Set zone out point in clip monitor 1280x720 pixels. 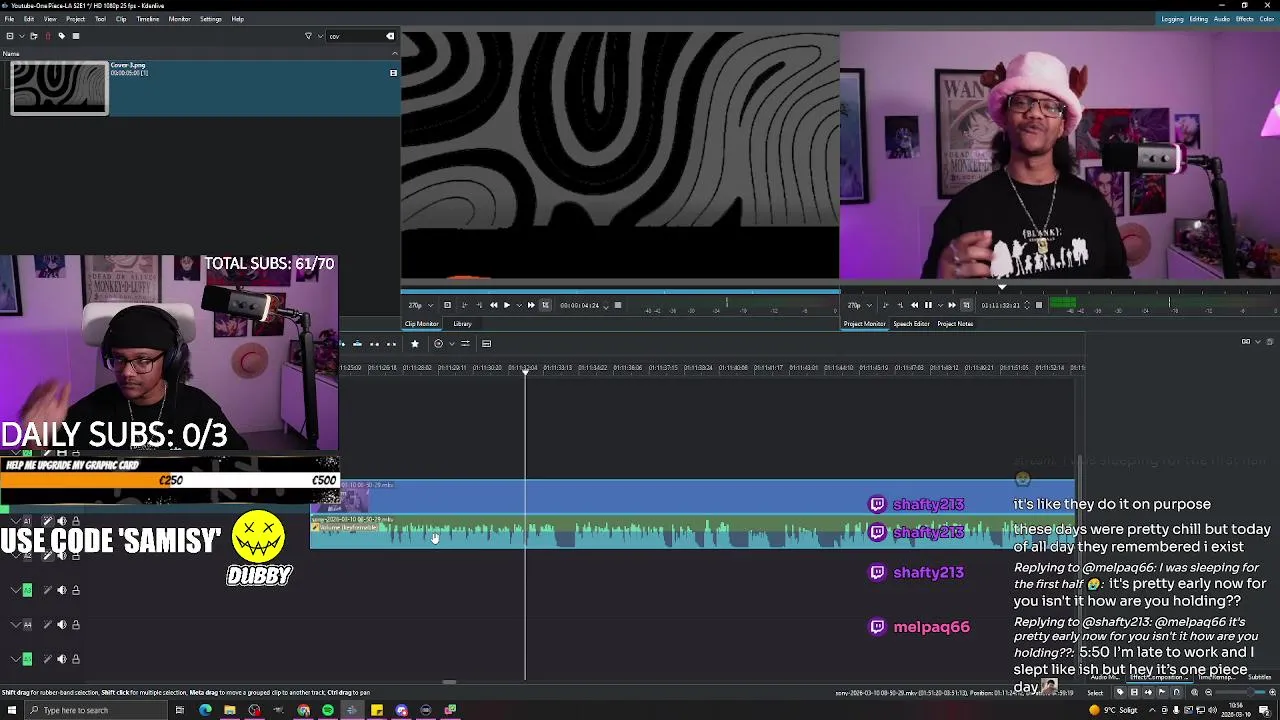click(x=479, y=305)
